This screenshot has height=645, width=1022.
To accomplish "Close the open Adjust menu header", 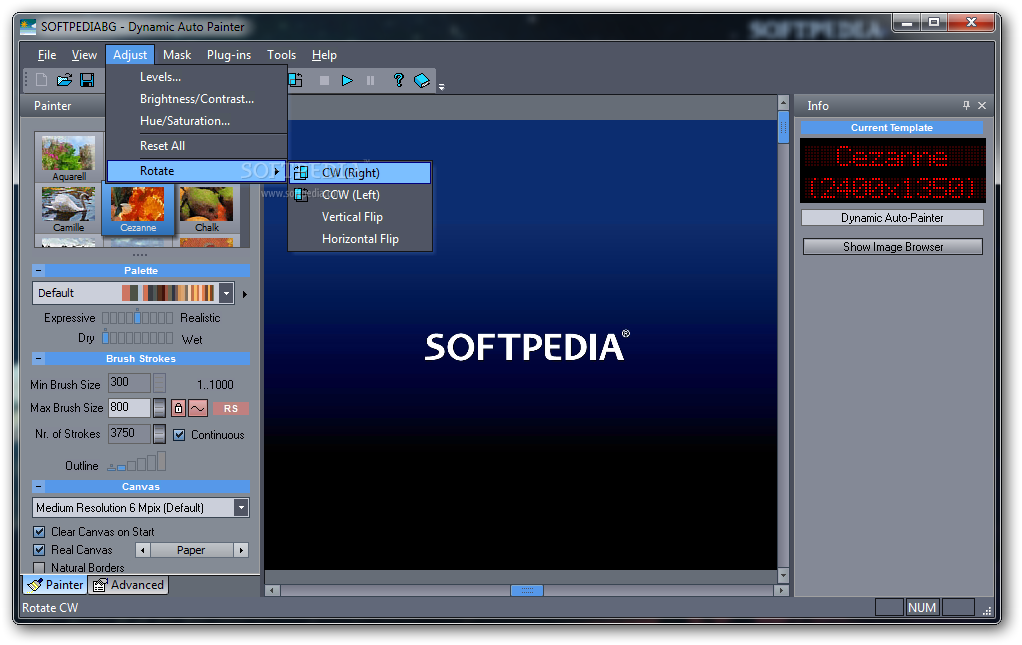I will tap(130, 55).
